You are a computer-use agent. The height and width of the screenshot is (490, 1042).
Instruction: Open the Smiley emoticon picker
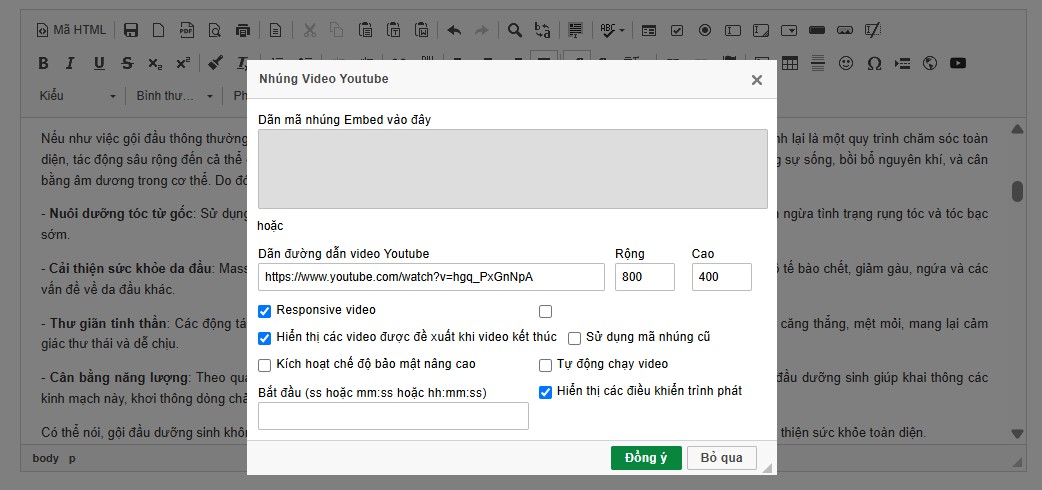tap(845, 63)
